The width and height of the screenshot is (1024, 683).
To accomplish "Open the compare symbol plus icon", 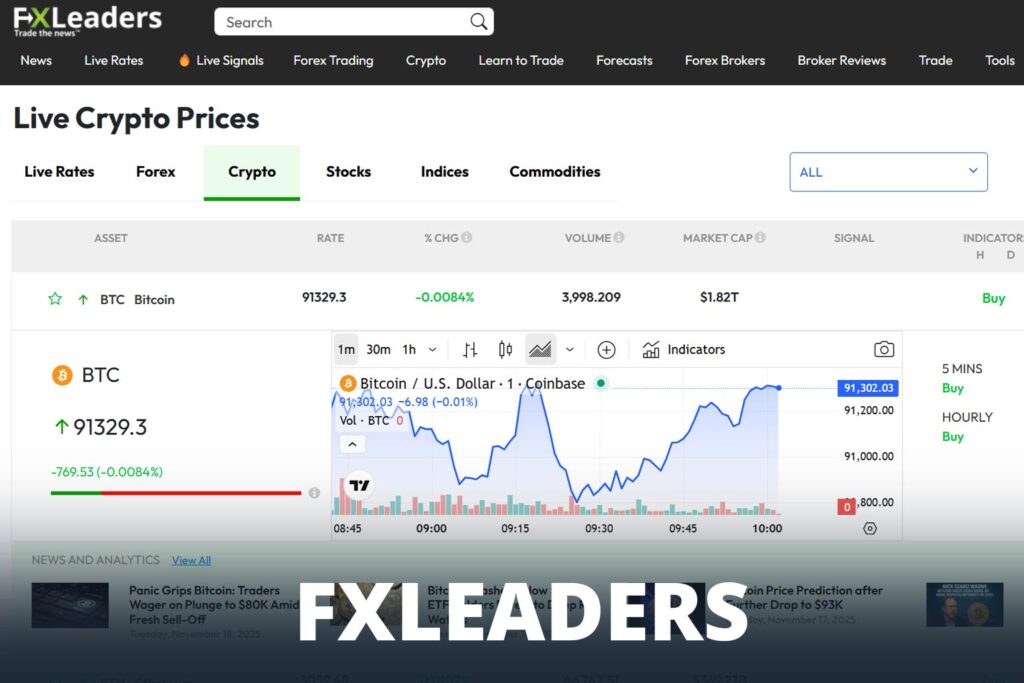I will [x=606, y=349].
